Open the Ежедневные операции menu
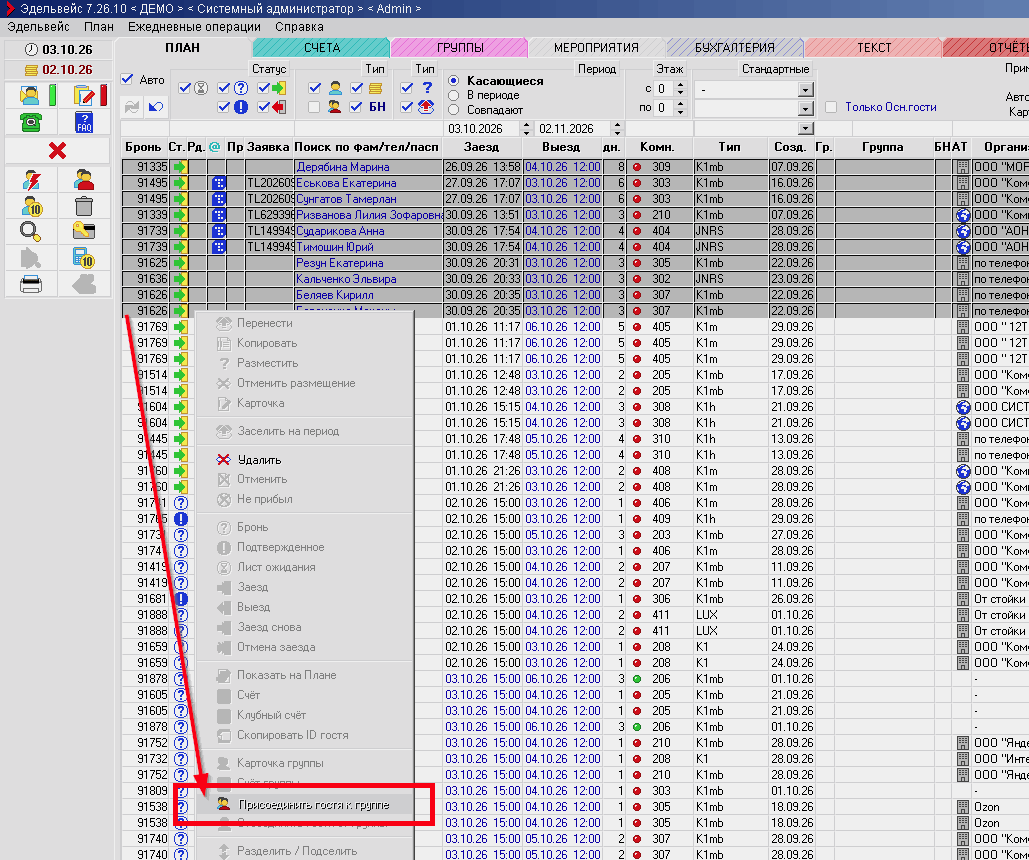 point(194,27)
